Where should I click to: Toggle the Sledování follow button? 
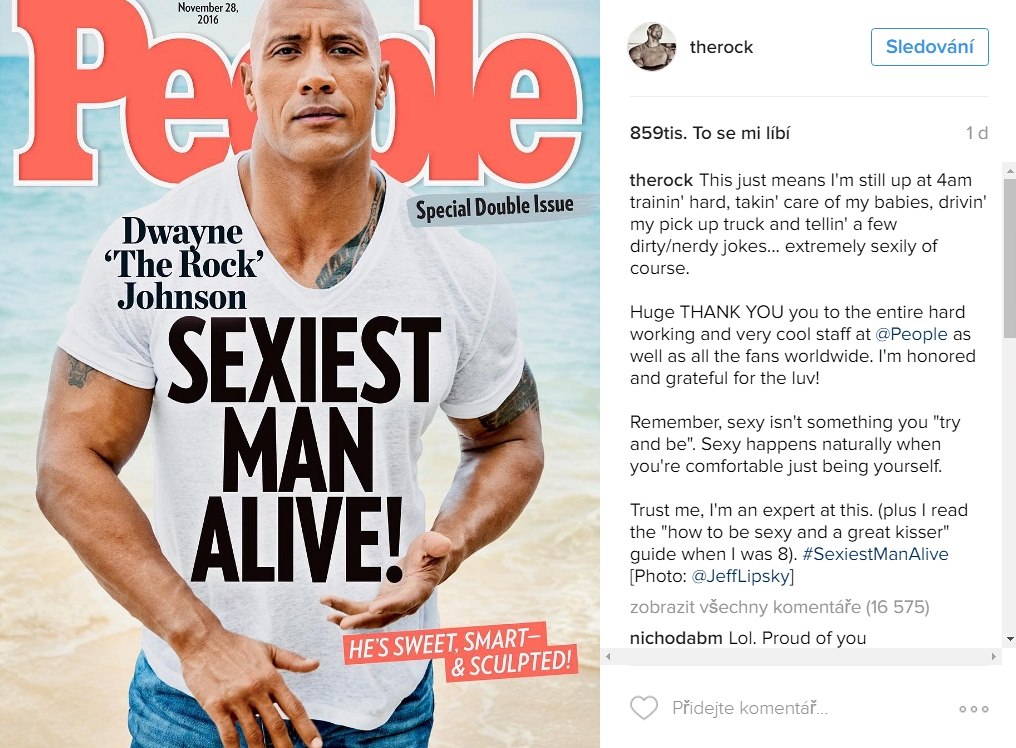[x=929, y=47]
